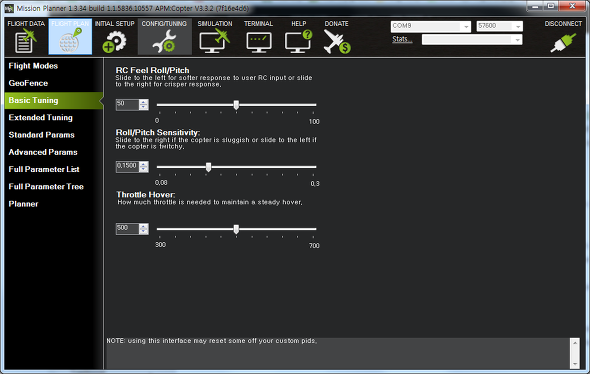Click the RC Feel Roll/Pitch heading
This screenshot has height=374, width=590.
tap(152, 70)
